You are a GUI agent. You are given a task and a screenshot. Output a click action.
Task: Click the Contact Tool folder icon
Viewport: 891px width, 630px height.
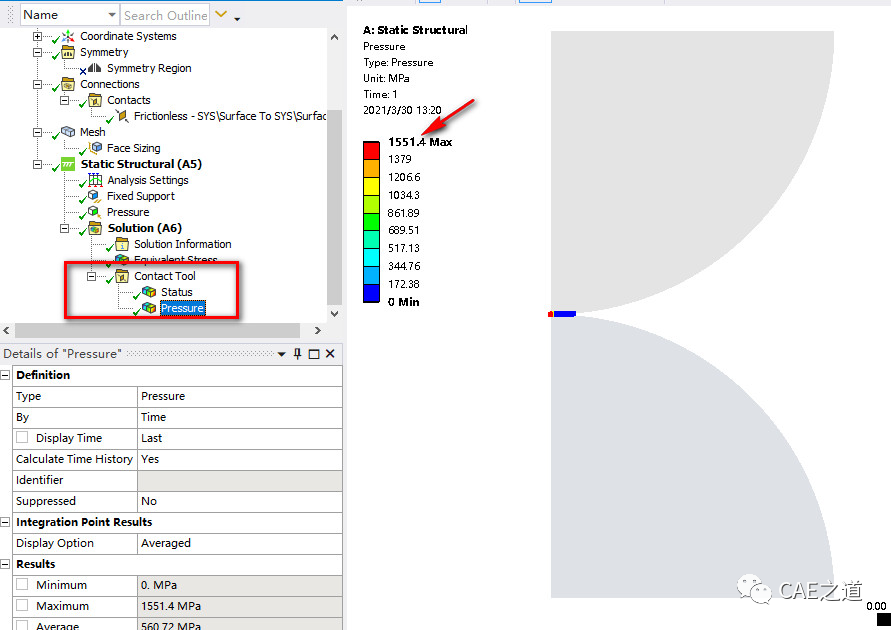click(x=122, y=276)
